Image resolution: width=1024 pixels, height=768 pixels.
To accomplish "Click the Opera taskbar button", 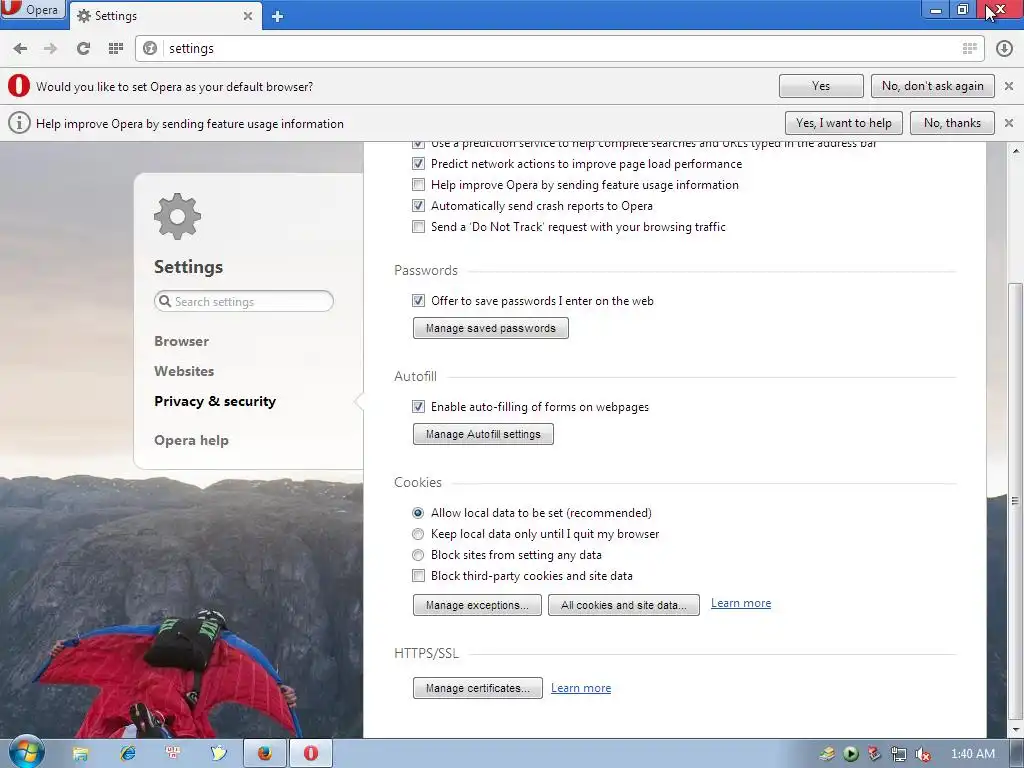I will 311,754.
